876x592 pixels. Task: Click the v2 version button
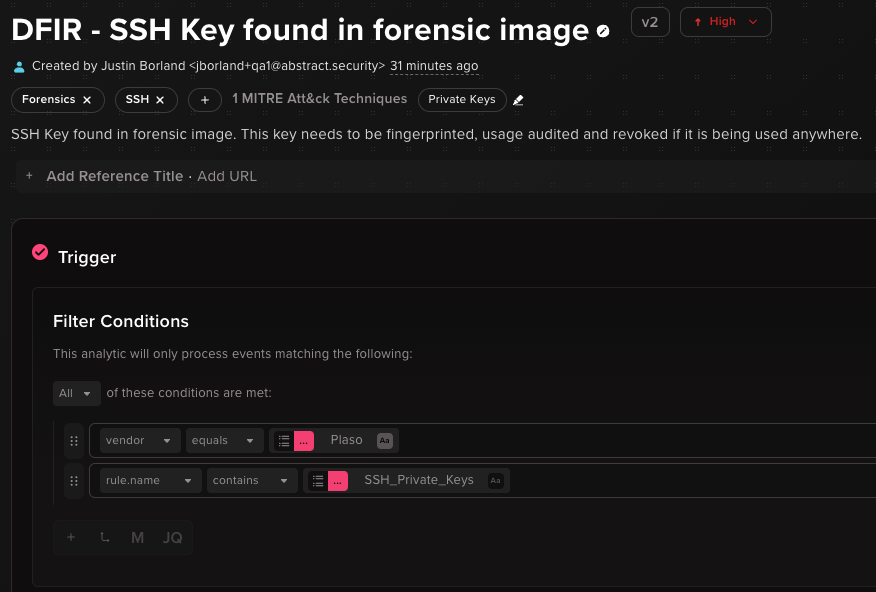(650, 21)
